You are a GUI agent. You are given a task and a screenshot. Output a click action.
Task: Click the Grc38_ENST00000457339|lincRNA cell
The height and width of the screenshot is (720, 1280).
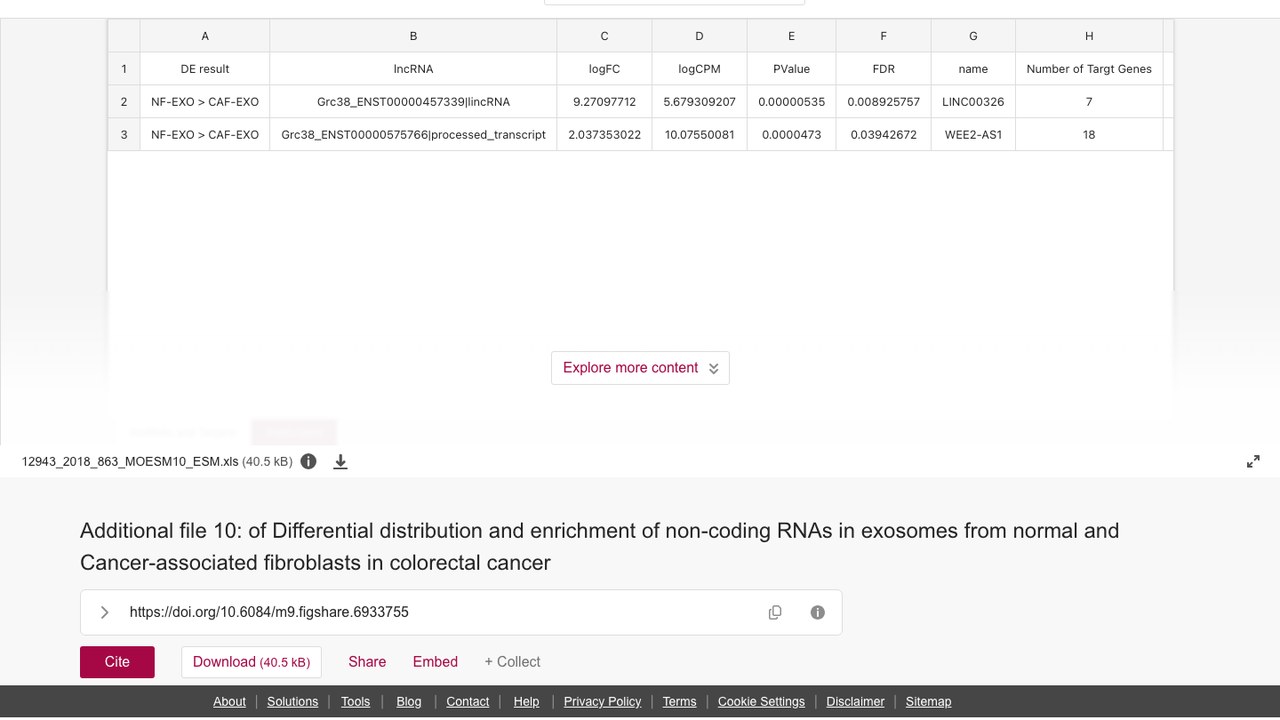413,102
